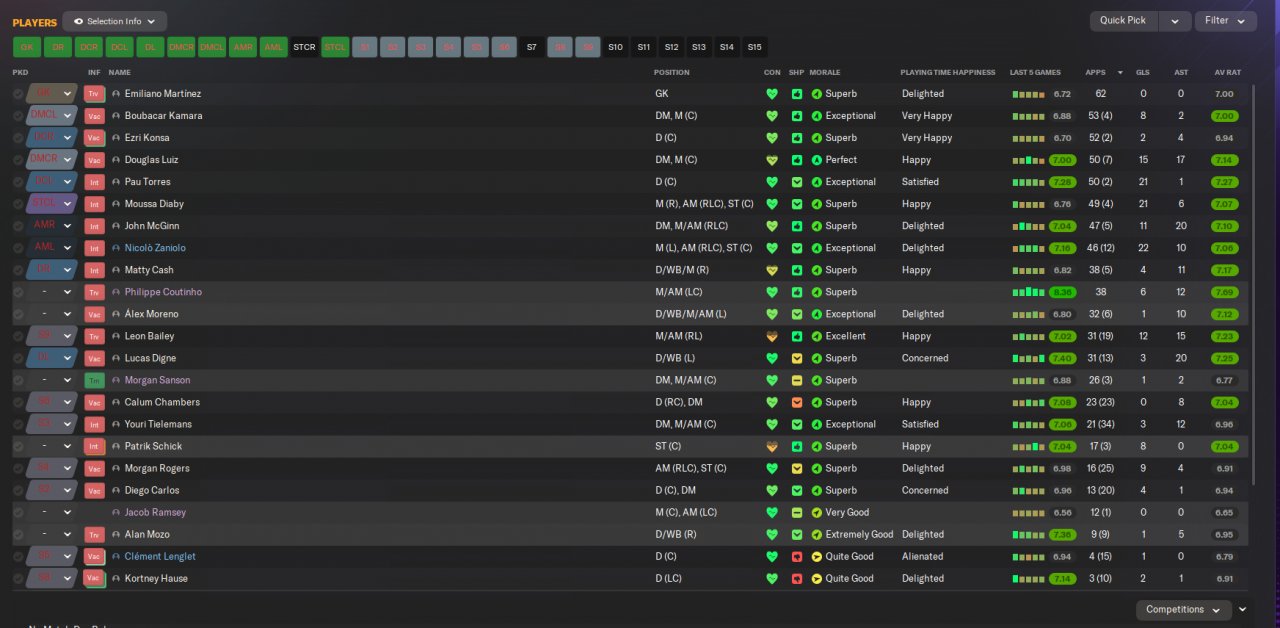Click Philippe Coutinho's last 5 games form bars
This screenshot has width=1280, height=628.
pos(1029,292)
